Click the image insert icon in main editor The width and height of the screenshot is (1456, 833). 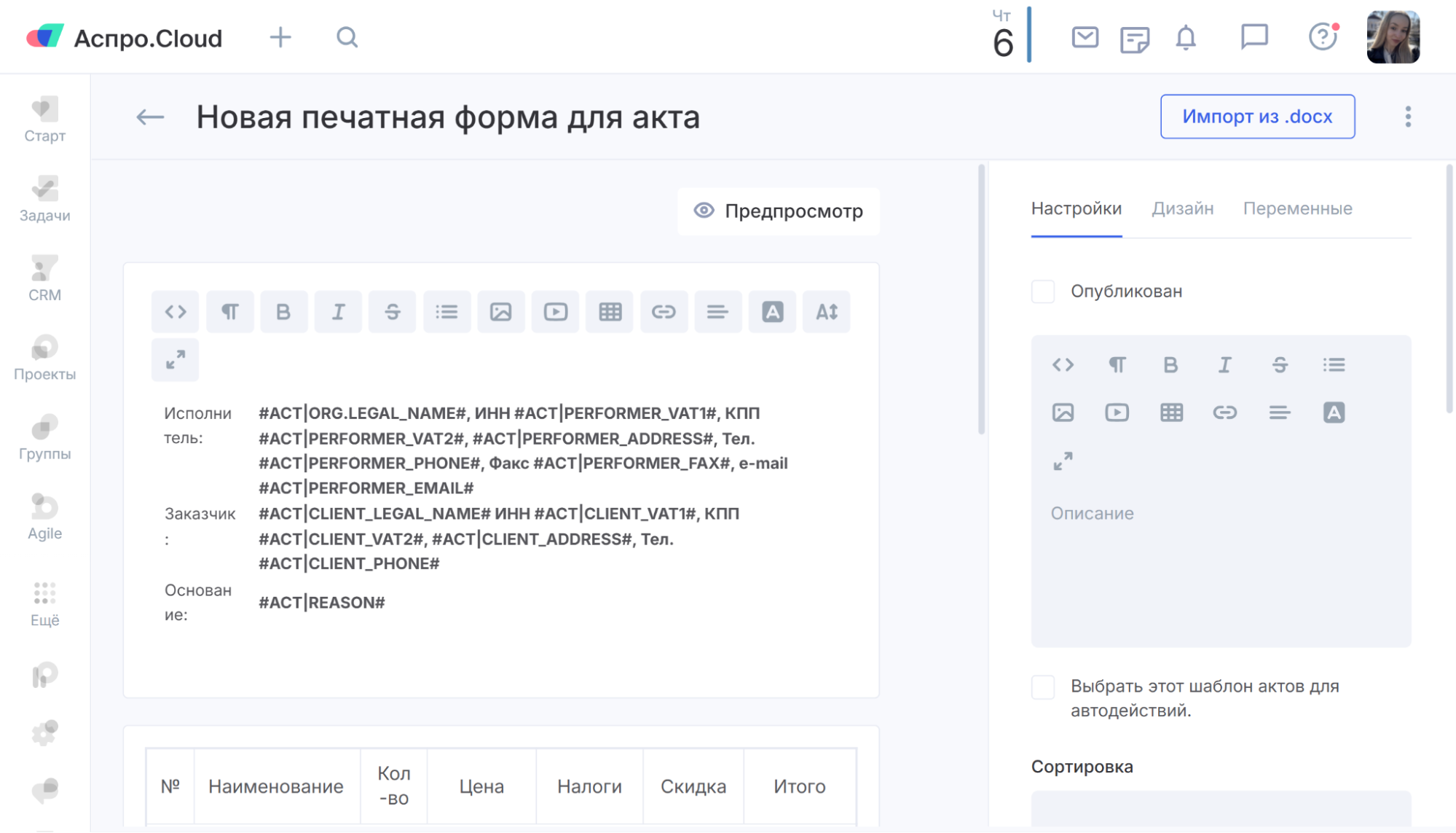pos(501,312)
